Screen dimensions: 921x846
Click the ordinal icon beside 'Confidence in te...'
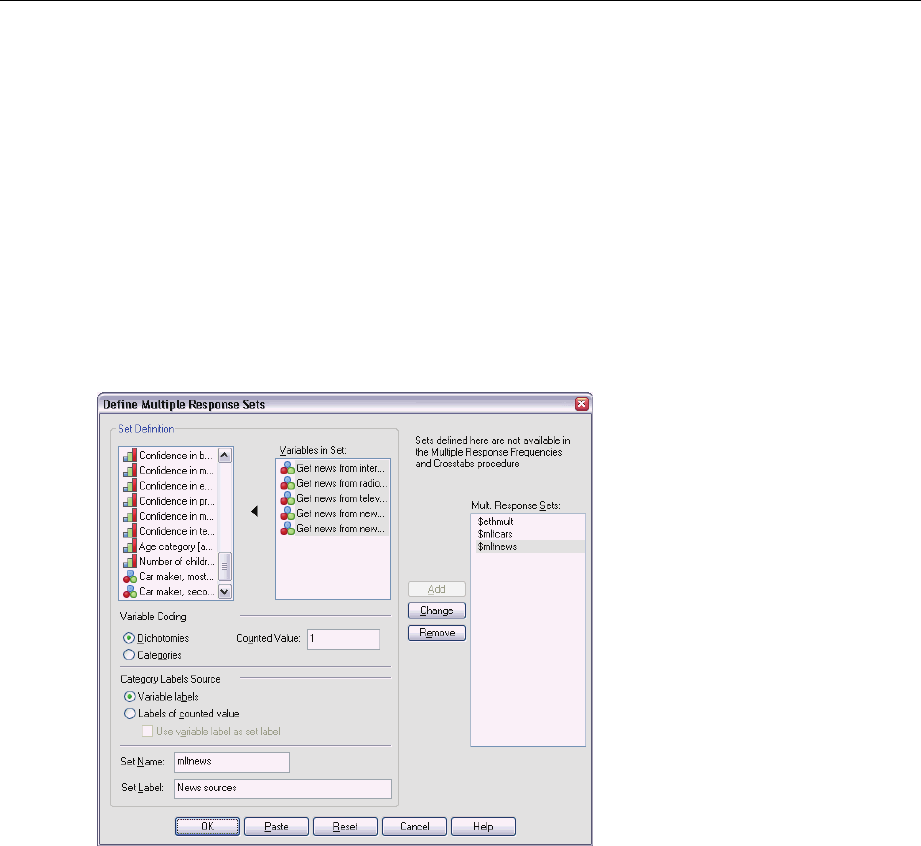pos(130,531)
